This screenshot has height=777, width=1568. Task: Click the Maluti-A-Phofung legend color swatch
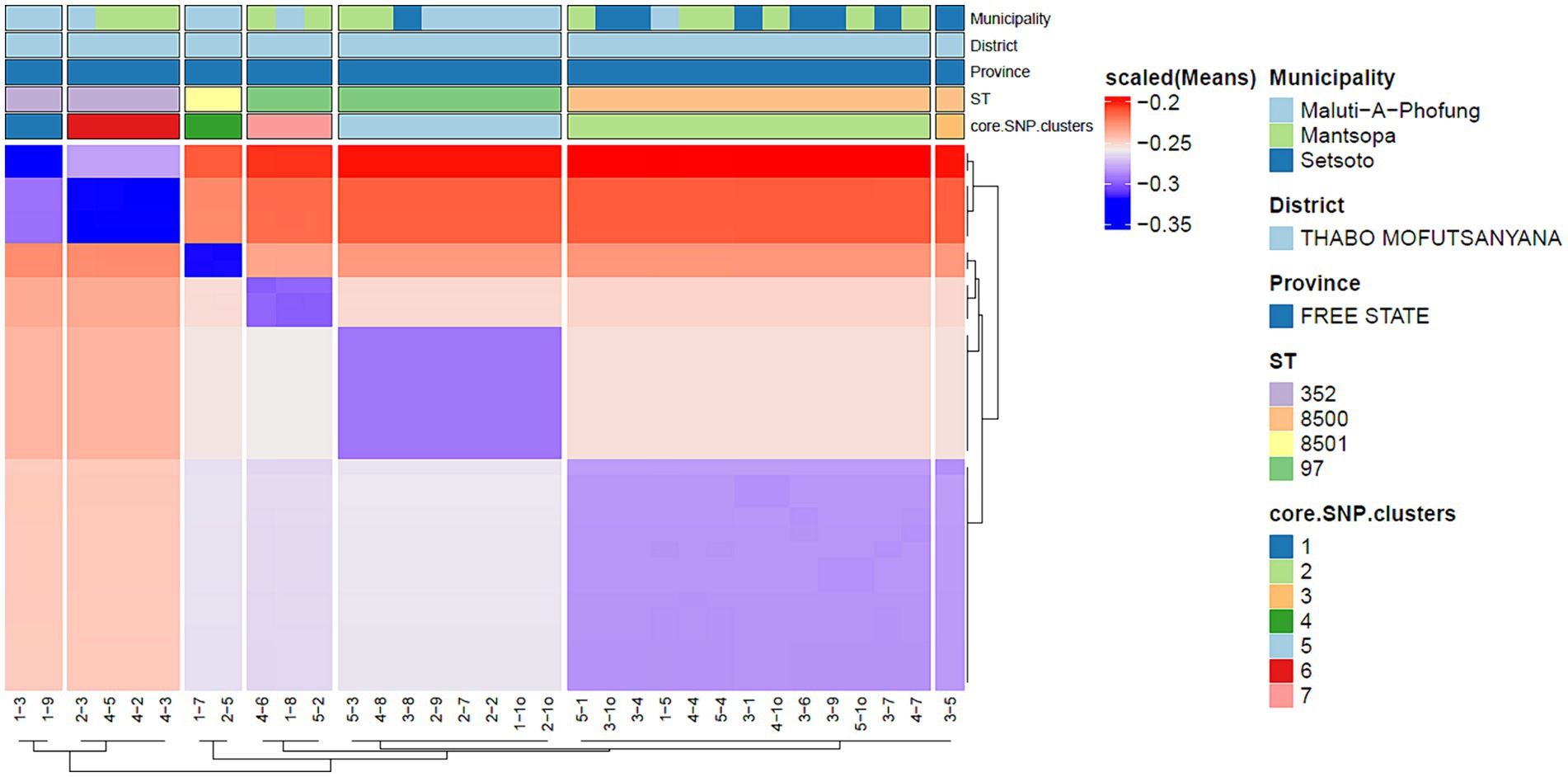point(1281,111)
